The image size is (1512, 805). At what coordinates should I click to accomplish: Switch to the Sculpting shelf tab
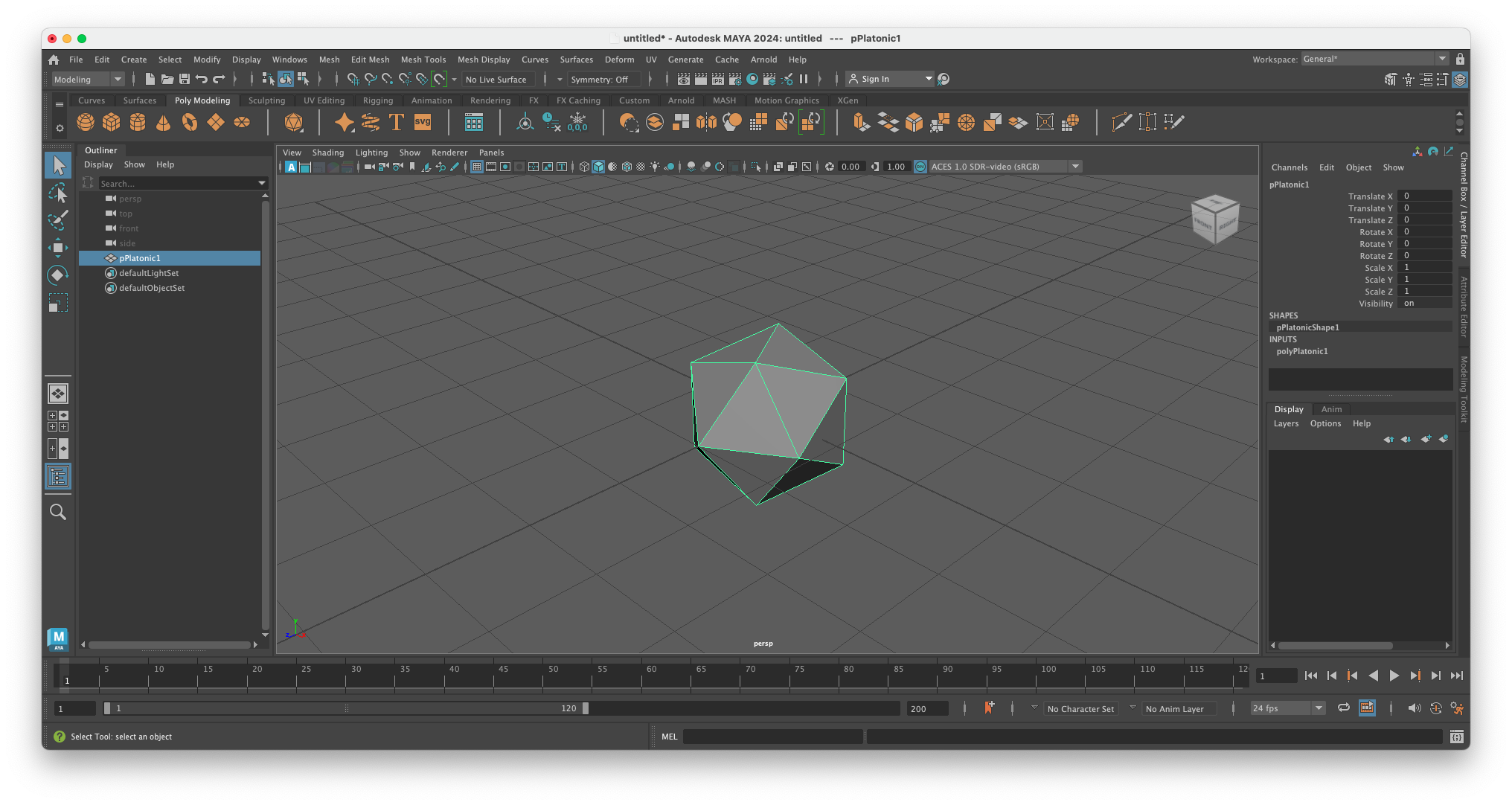[266, 100]
